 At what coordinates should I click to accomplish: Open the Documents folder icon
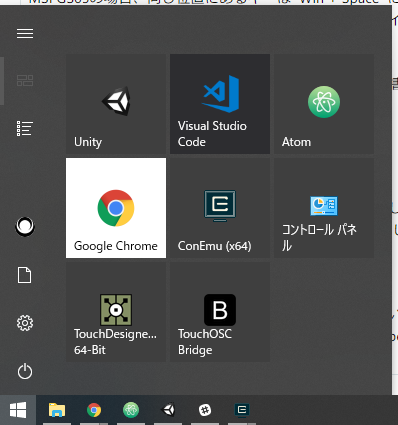pos(25,275)
